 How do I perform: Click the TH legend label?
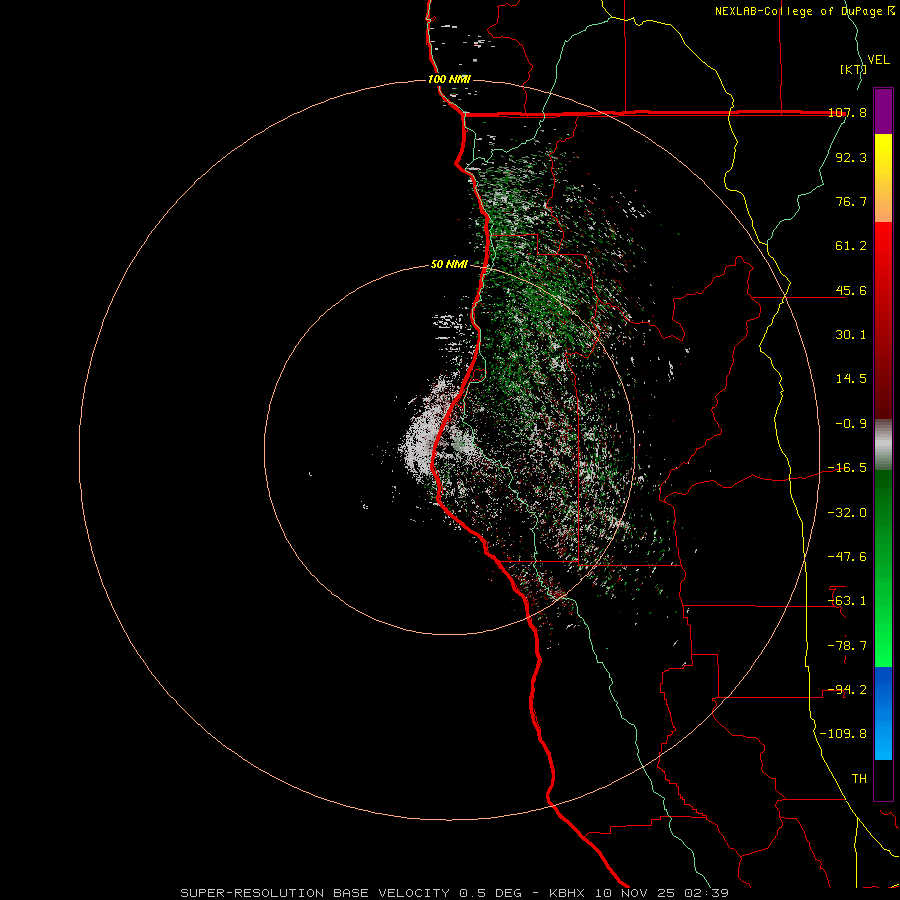pyautogui.click(x=859, y=779)
